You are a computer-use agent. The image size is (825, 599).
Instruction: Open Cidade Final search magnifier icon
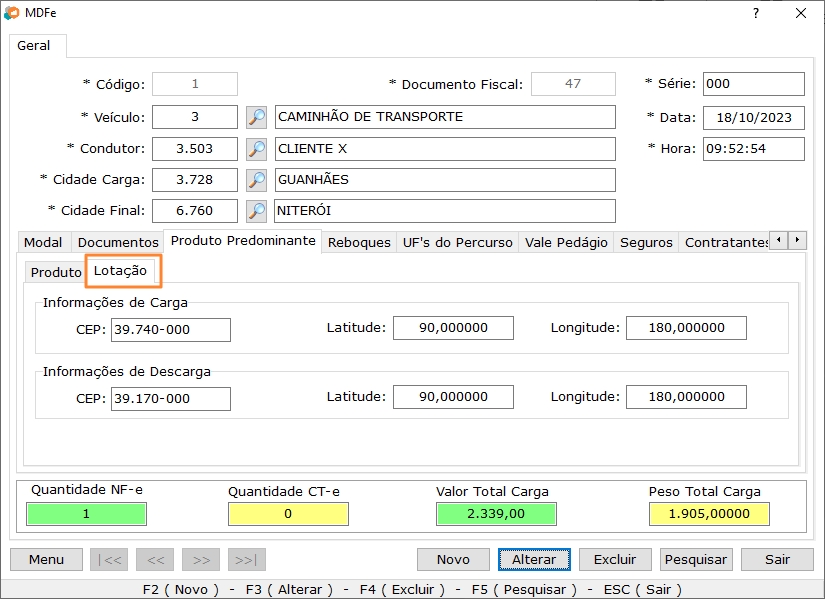(x=256, y=211)
